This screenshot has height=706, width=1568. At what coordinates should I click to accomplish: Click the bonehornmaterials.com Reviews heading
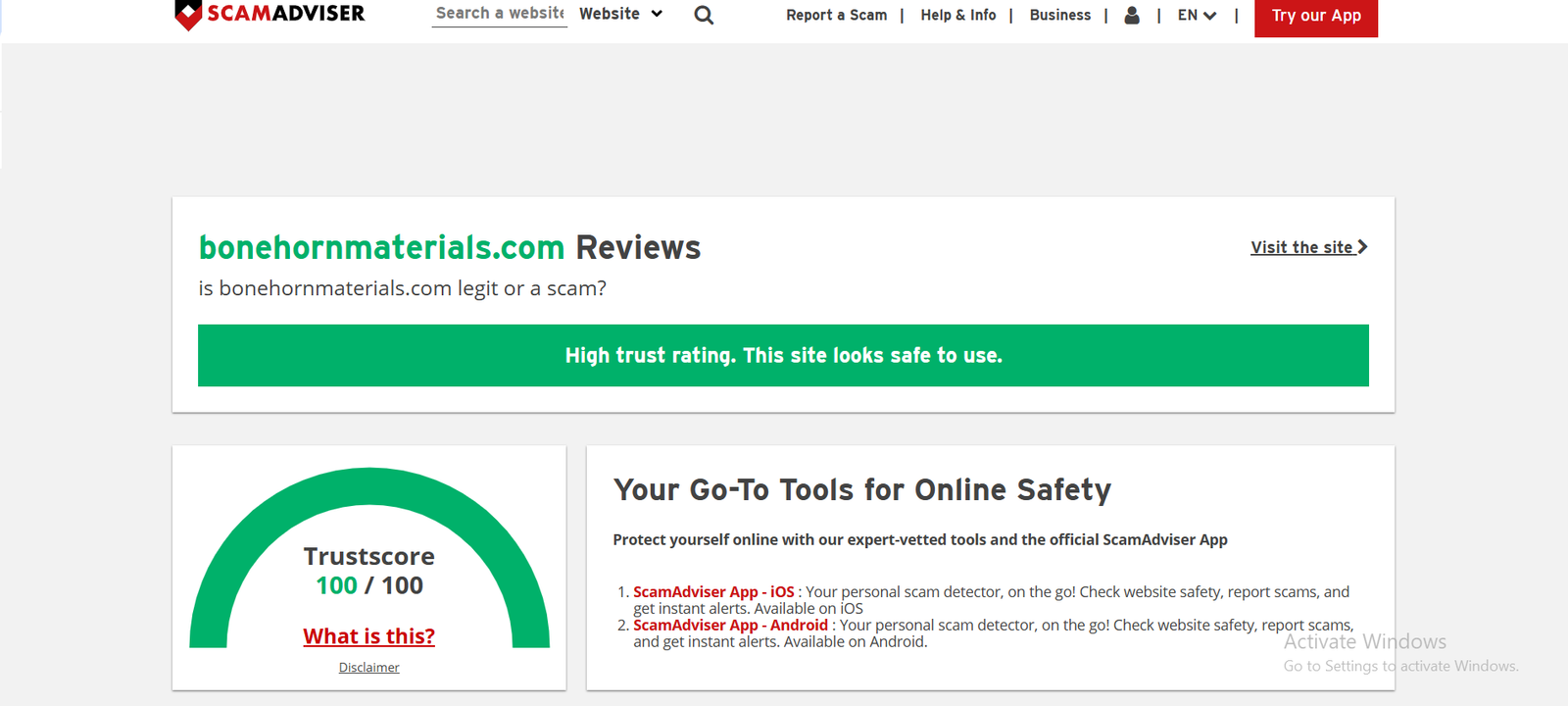pos(450,247)
